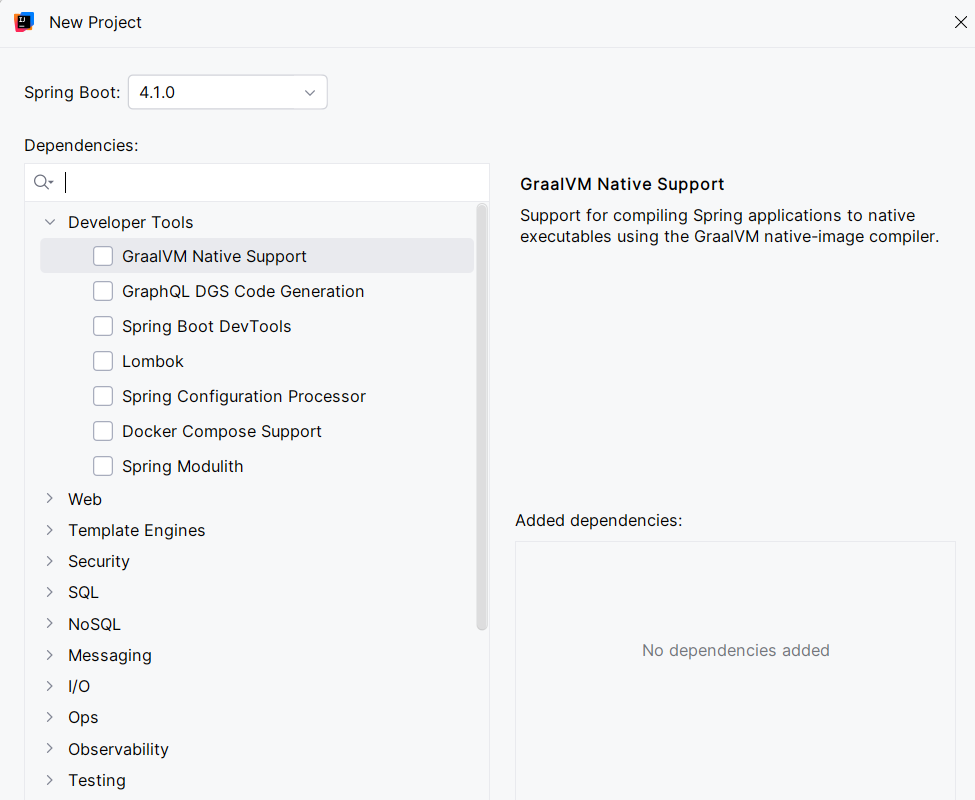The height and width of the screenshot is (800, 975).
Task: Select the Lombok row label
Action: click(x=152, y=361)
